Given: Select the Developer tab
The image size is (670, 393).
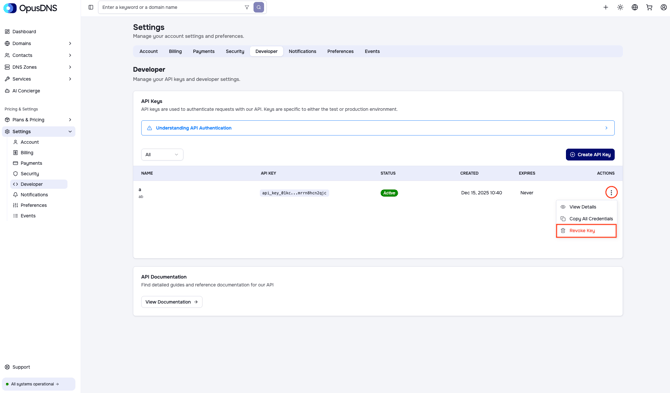Looking at the screenshot, I should 266,51.
